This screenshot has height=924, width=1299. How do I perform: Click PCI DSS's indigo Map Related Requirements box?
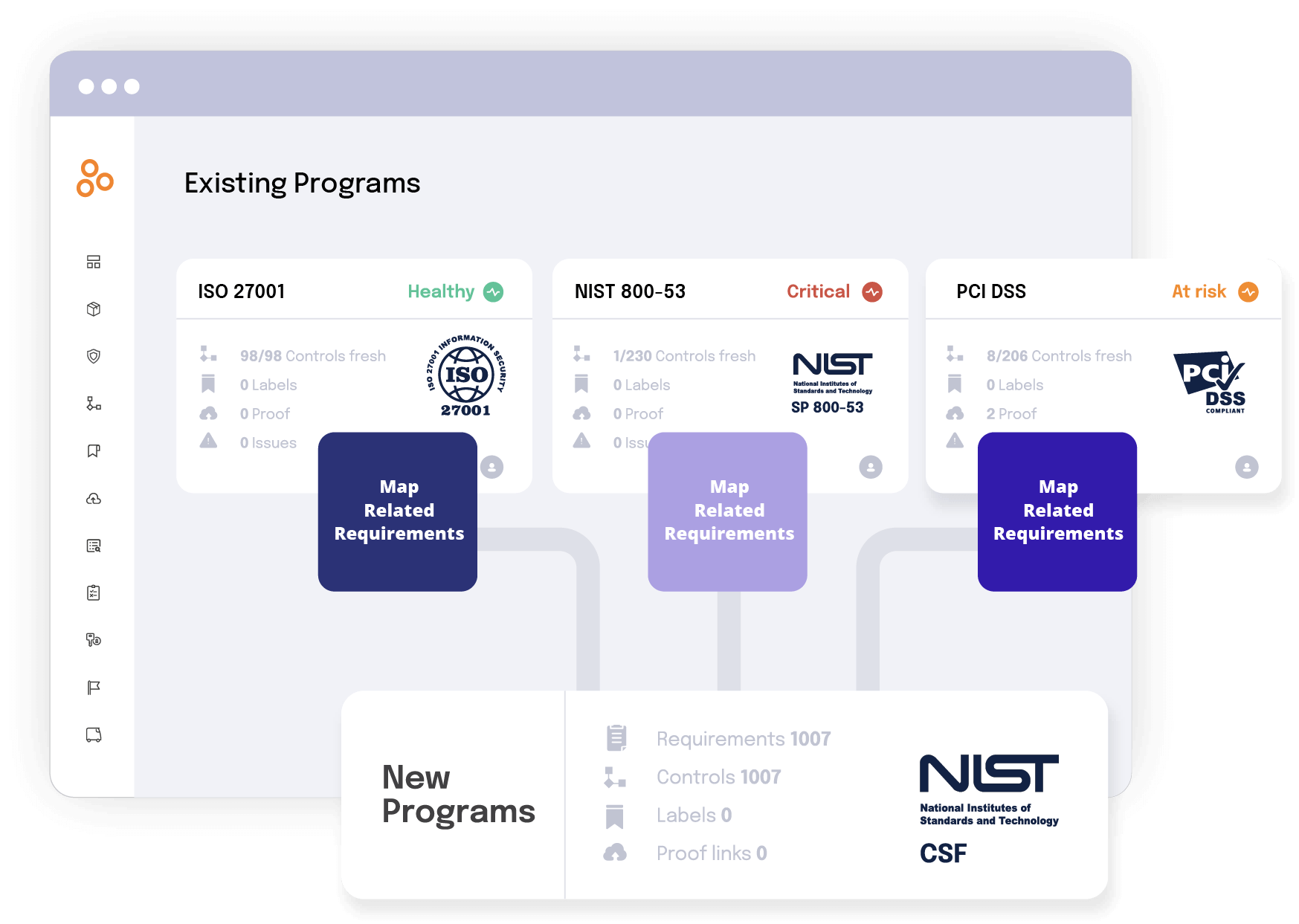click(x=1057, y=511)
